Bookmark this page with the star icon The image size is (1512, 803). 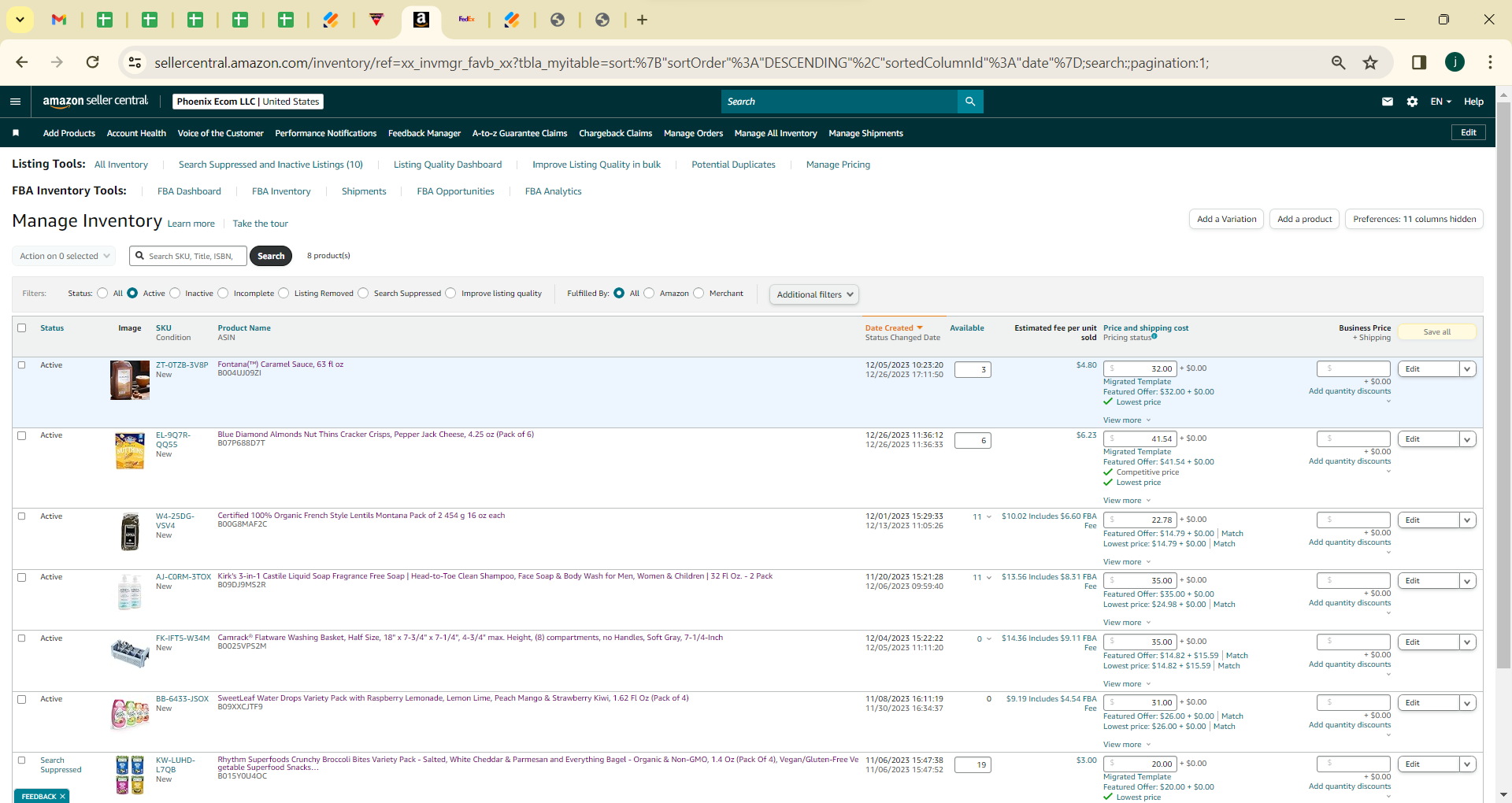tap(1370, 62)
